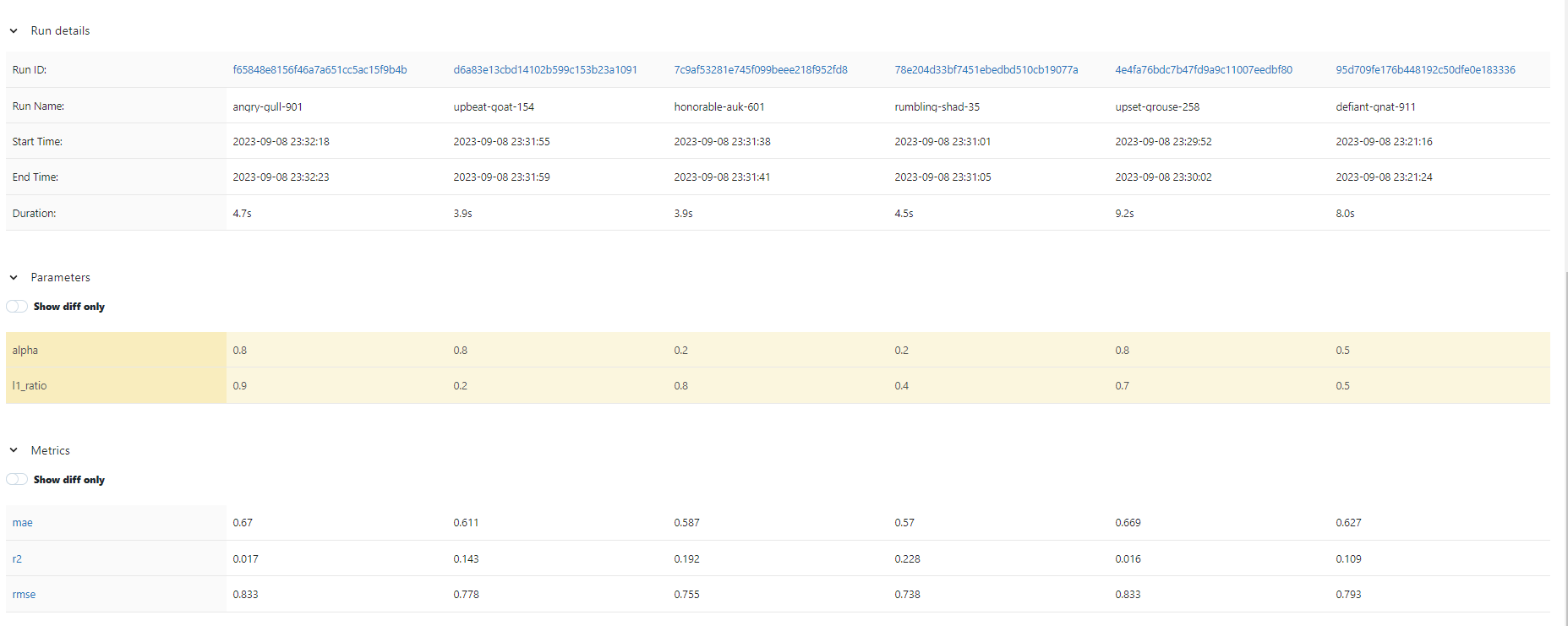Click l1_ratio value 0.7

point(1123,386)
